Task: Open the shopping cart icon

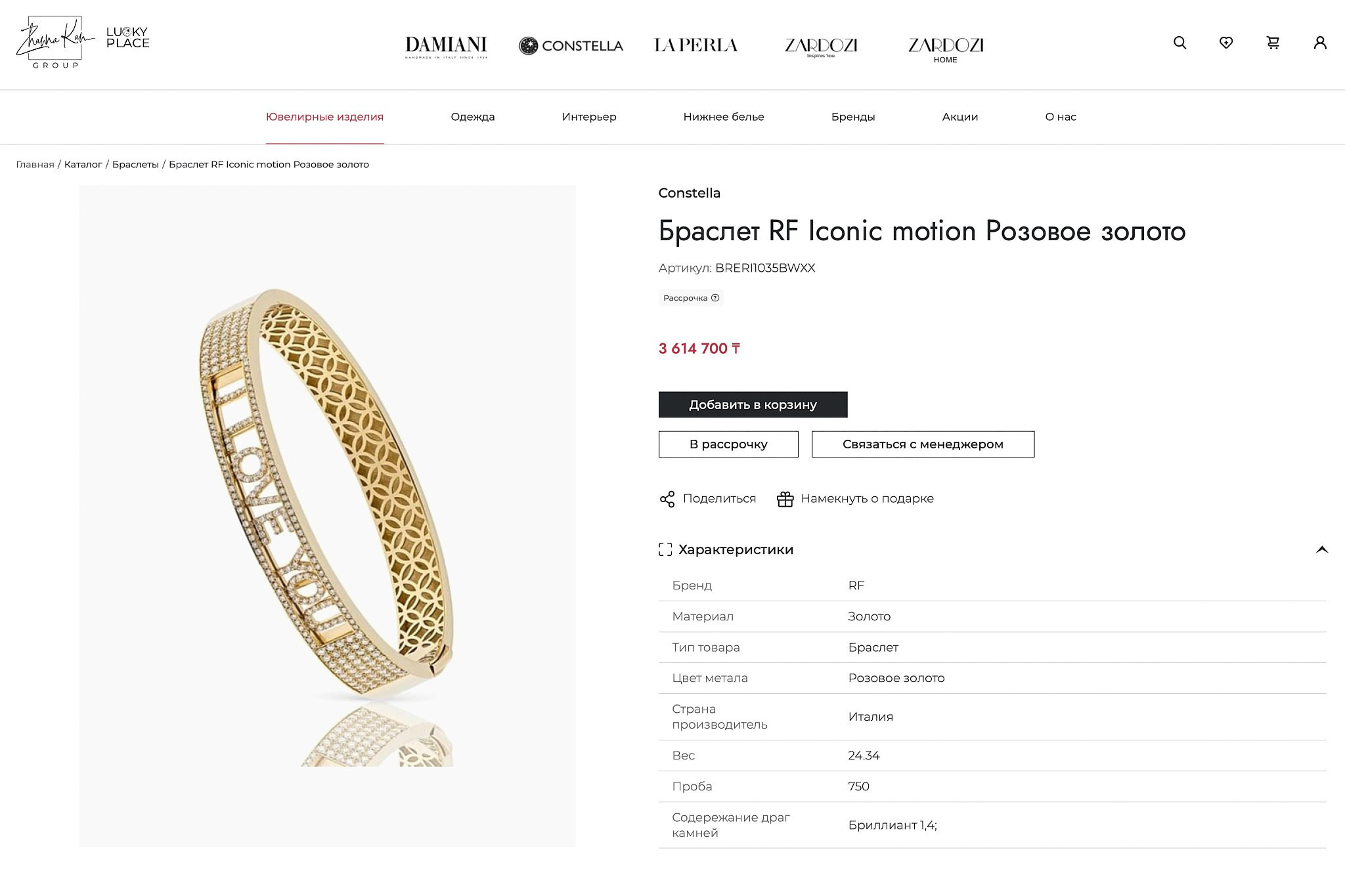Action: click(1273, 43)
